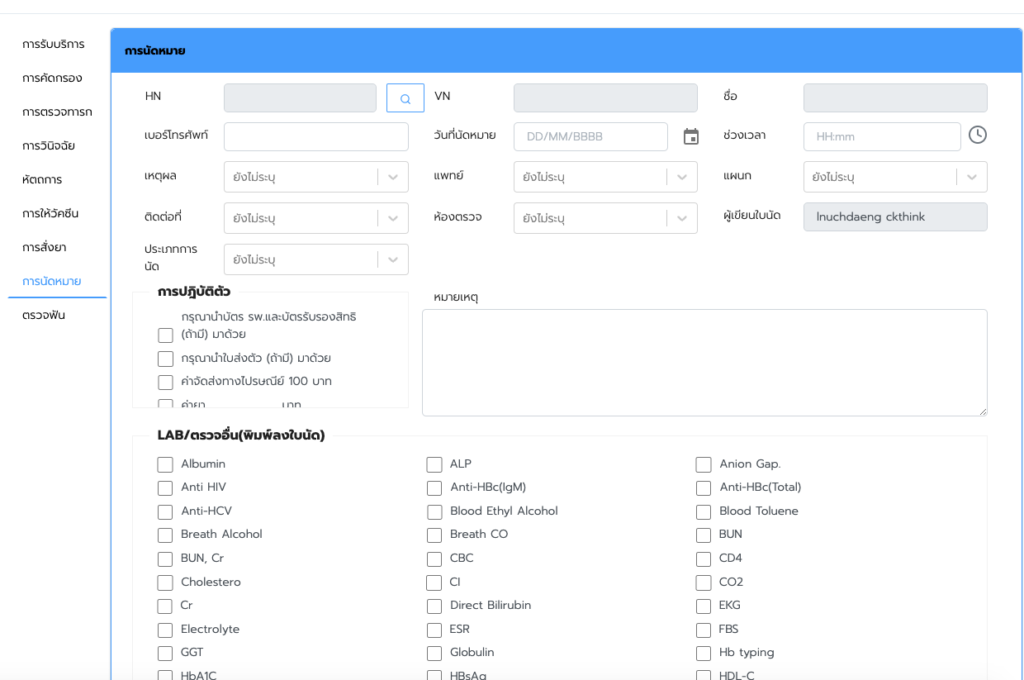Viewport: 1024px width, 680px height.
Task: Tick the Anti HIV checkbox
Action: [x=165, y=488]
